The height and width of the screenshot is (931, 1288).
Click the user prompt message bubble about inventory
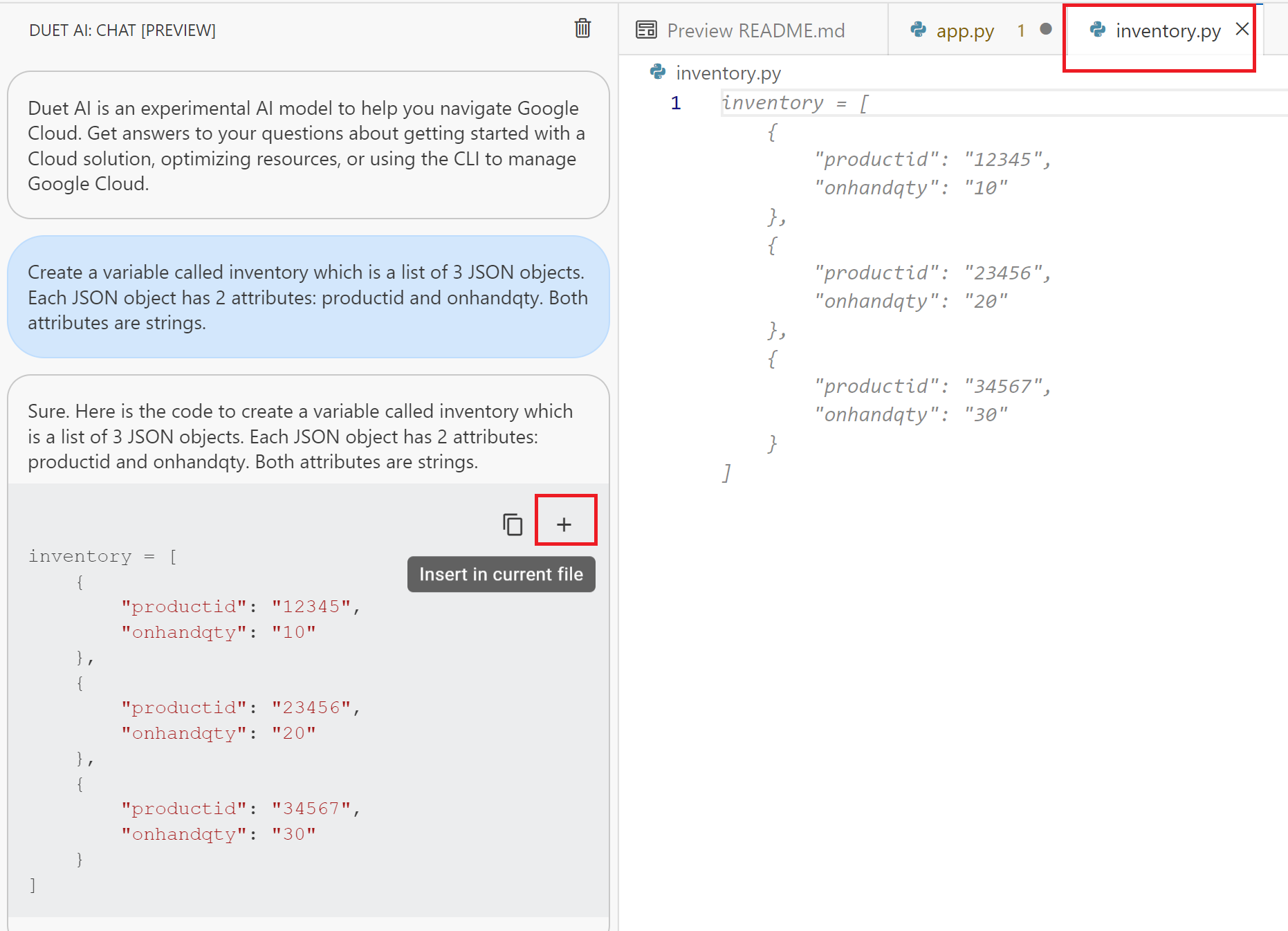309,297
